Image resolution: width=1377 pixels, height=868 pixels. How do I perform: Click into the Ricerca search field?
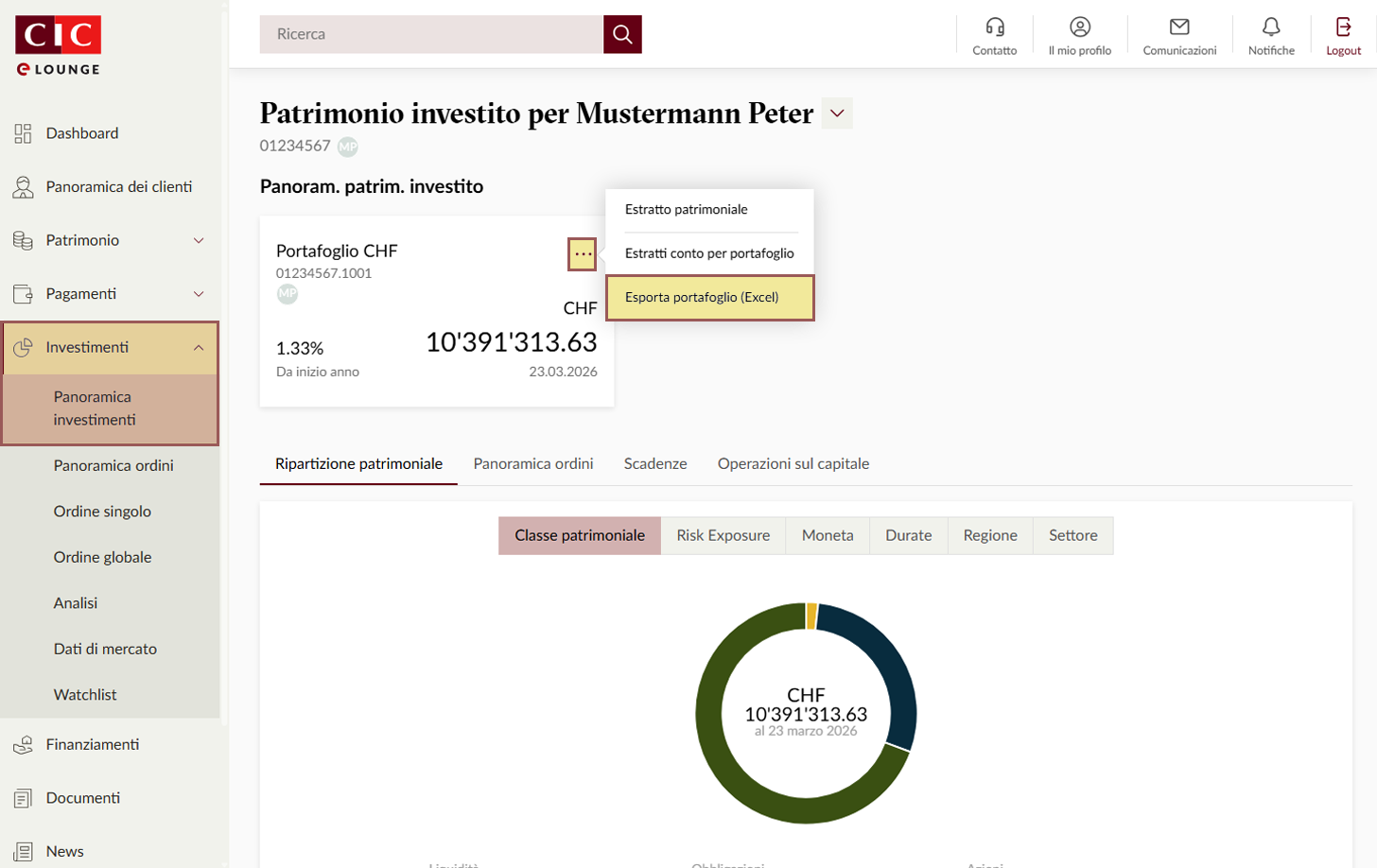coord(431,34)
